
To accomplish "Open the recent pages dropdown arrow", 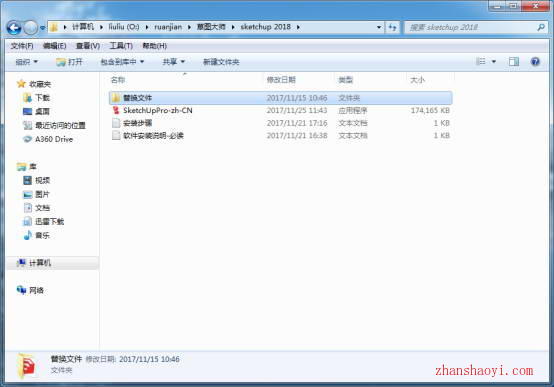I will click(x=42, y=28).
